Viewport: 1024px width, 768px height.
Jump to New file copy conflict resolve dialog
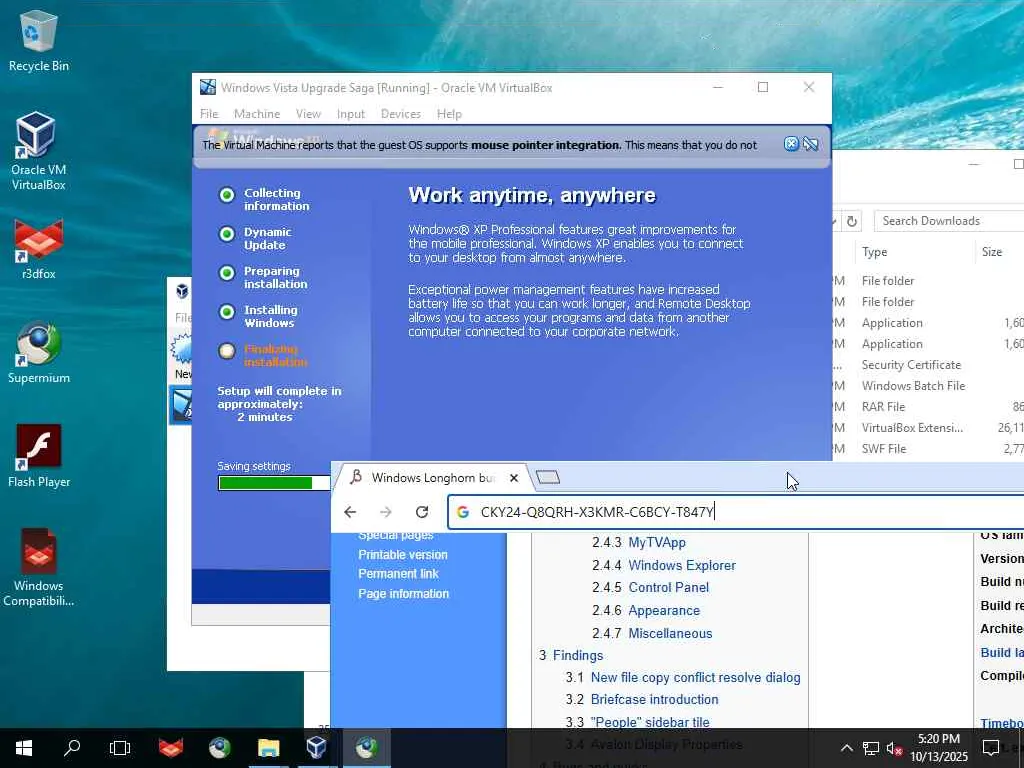[696, 677]
